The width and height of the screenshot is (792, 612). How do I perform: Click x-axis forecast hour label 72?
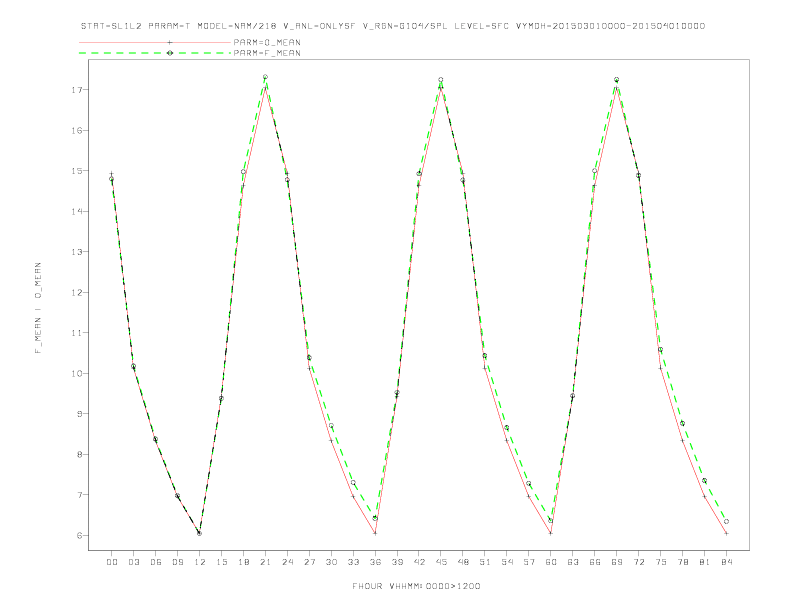point(638,562)
